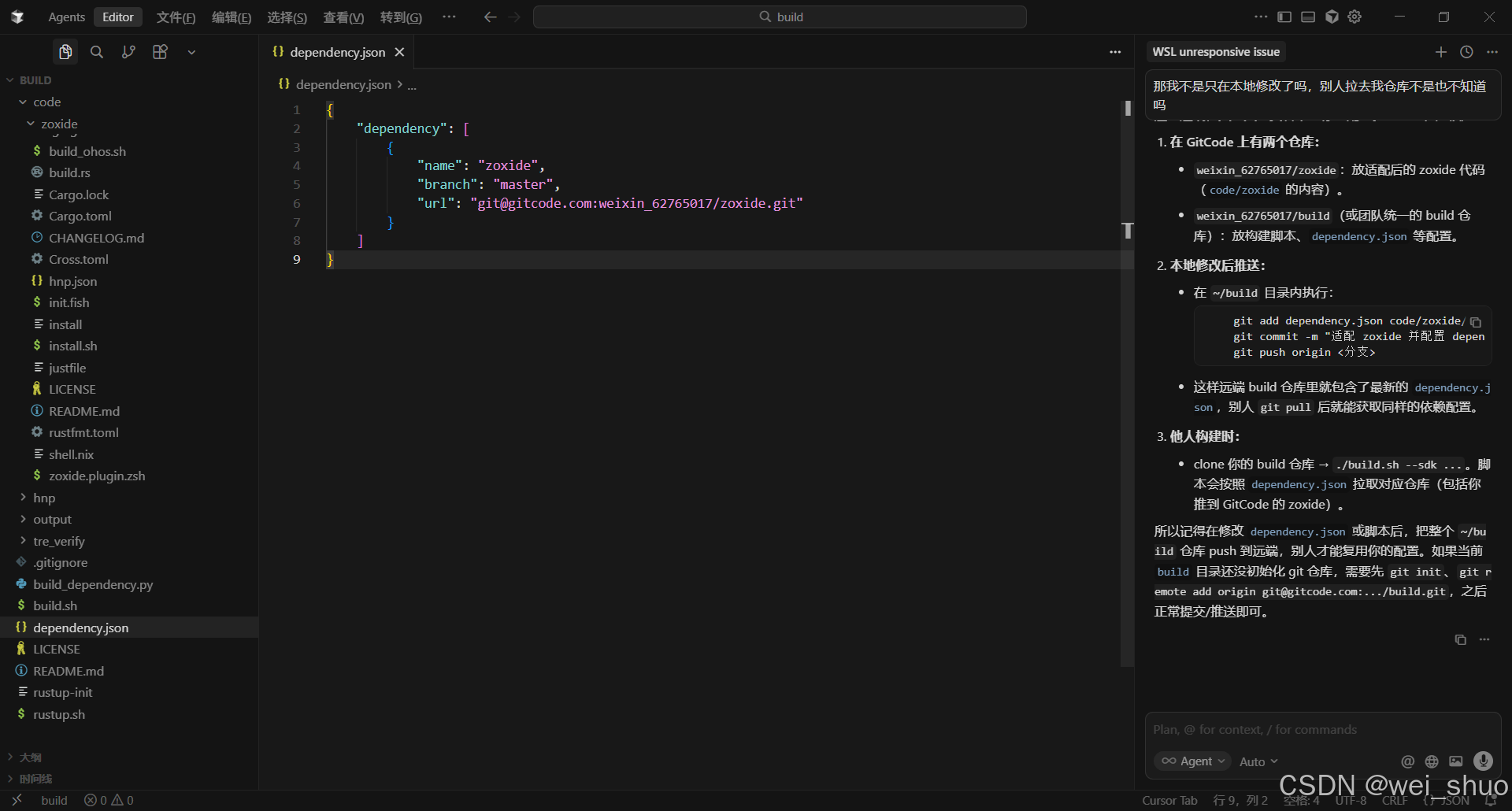Click the web search globe icon
Viewport: 1512px width, 811px height.
coord(1432,761)
